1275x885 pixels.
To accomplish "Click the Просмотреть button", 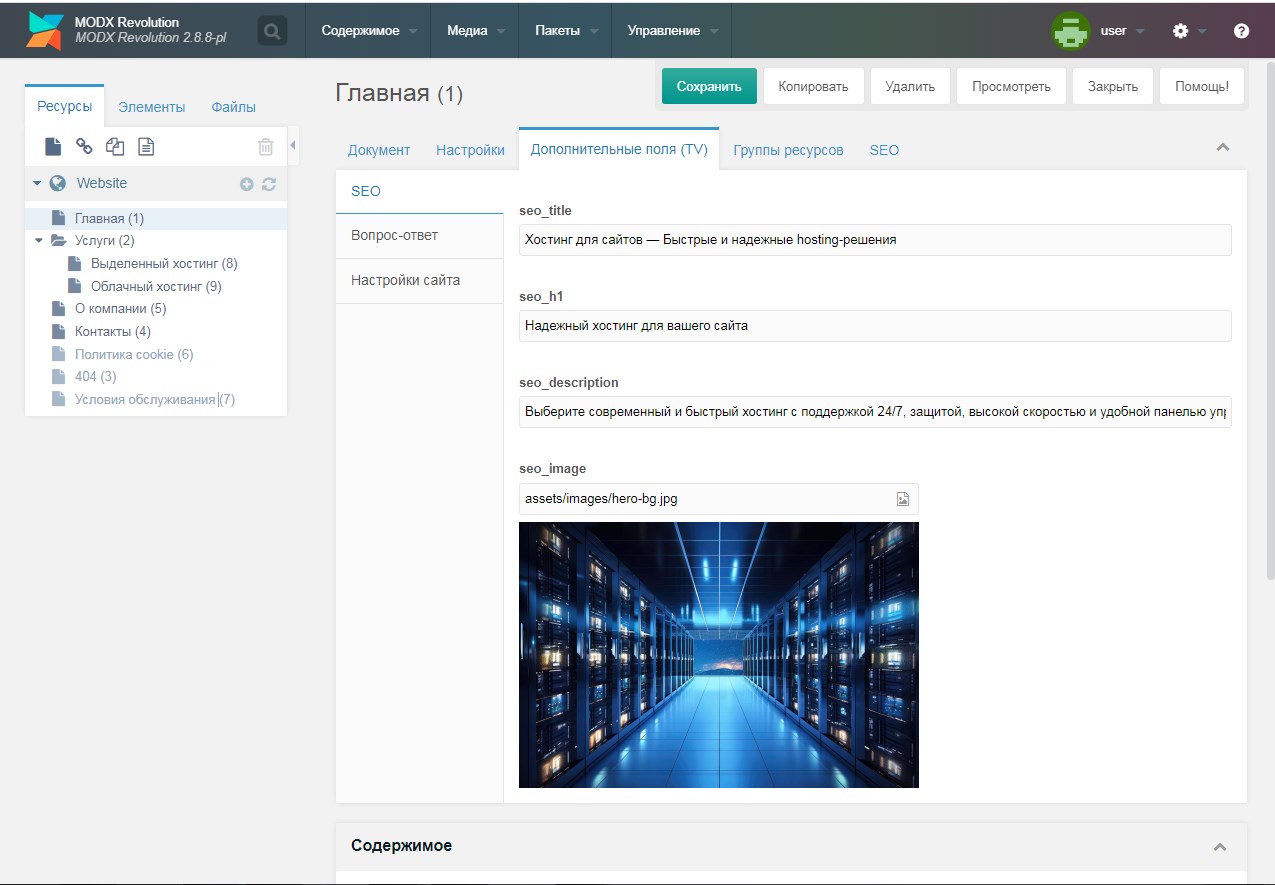I will [x=1011, y=86].
